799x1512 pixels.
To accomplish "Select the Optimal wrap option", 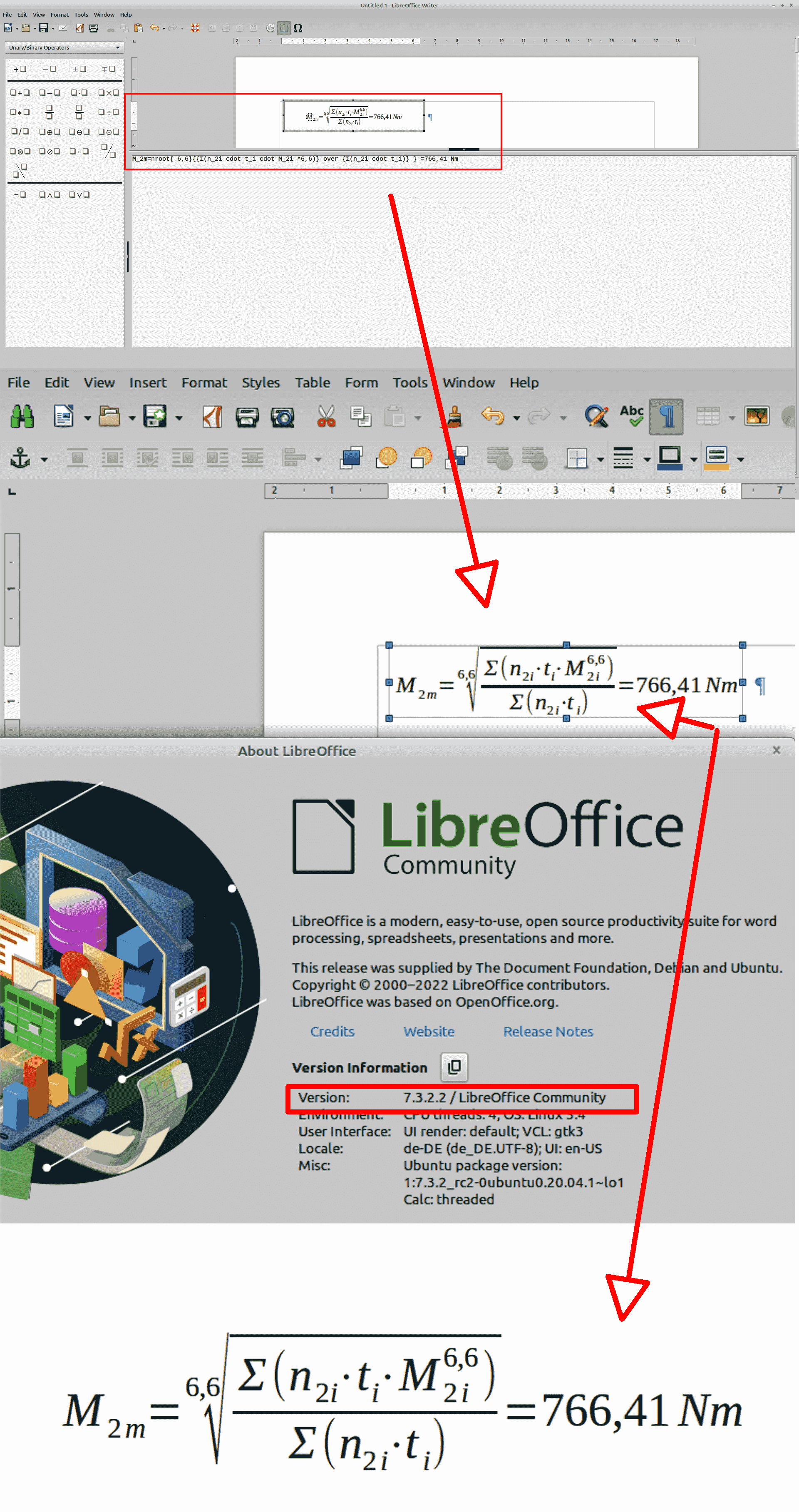I will point(147,458).
